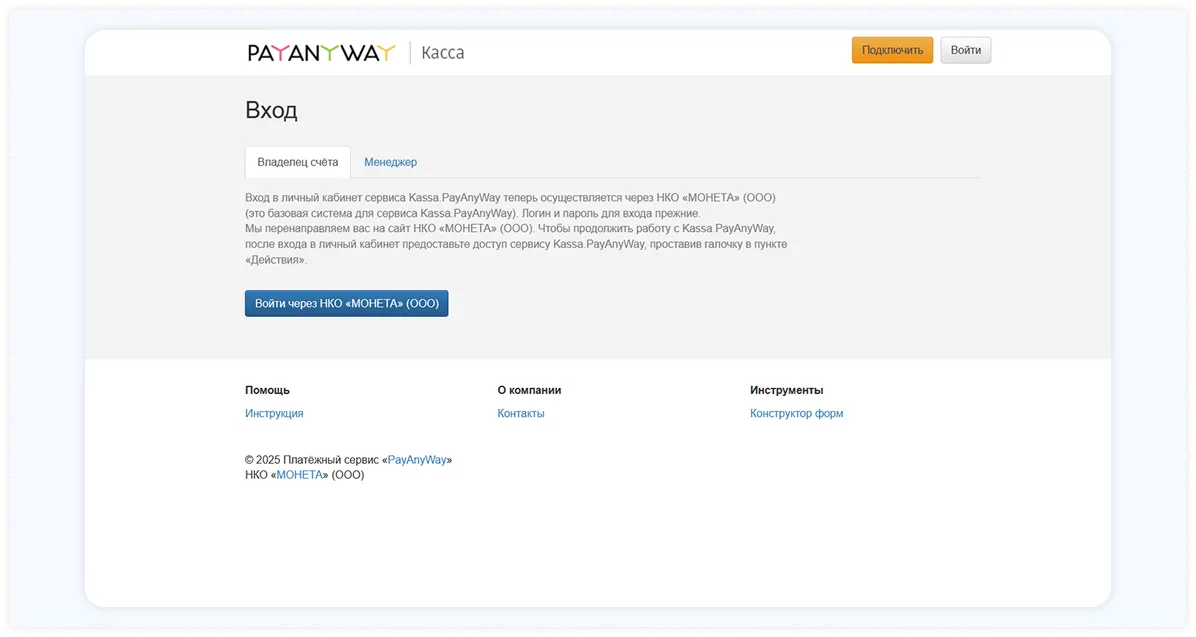Click the Помощь footer heading

[x=267, y=390]
